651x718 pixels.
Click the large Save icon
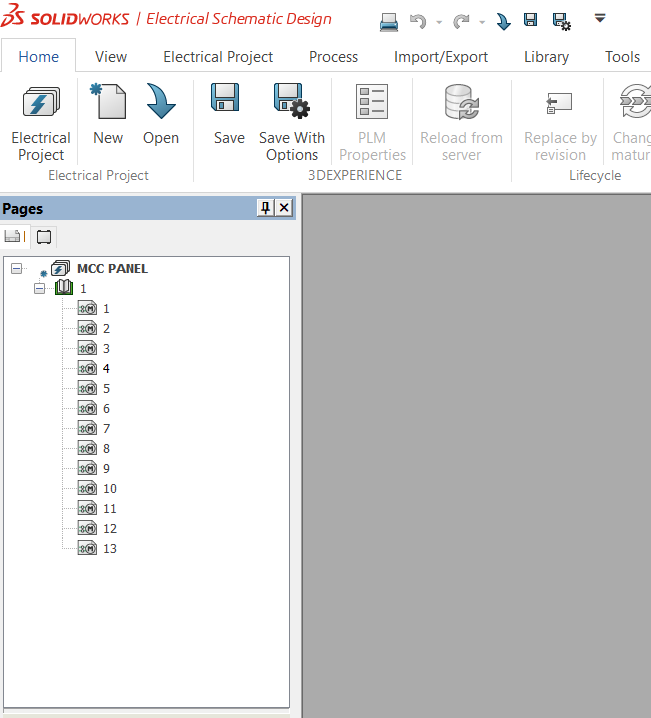pos(225,97)
